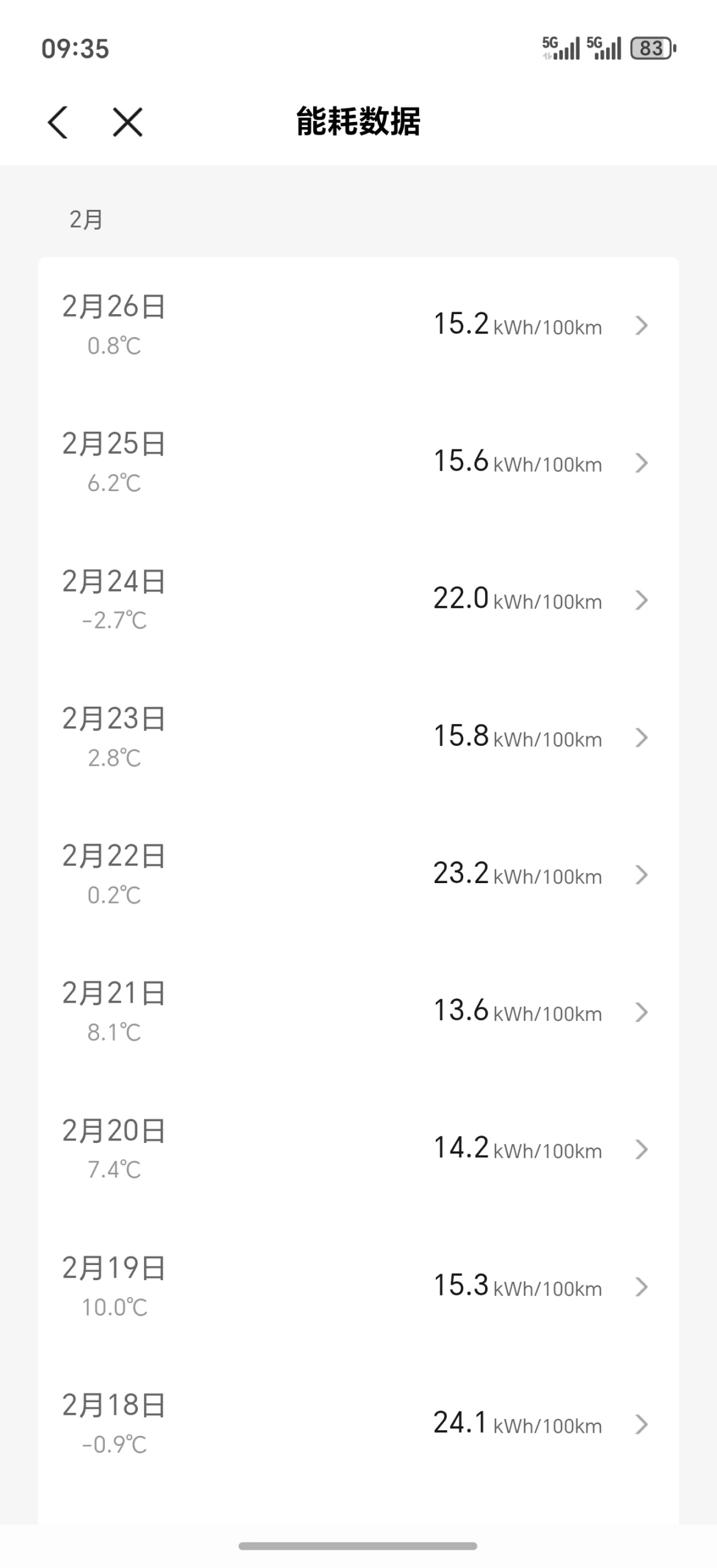
Task: Tap the 能耗数据 page title
Action: pos(358,122)
